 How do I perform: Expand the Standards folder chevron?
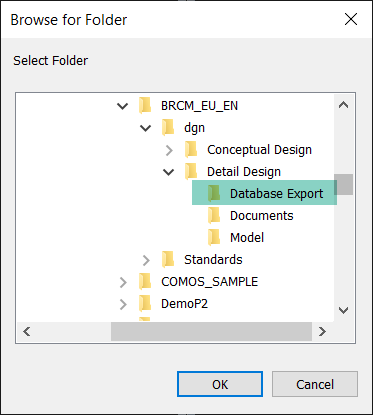click(146, 260)
